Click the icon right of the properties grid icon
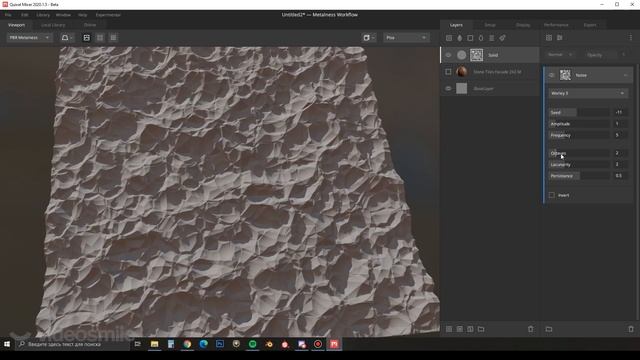The width and height of the screenshot is (640, 360). point(560,38)
